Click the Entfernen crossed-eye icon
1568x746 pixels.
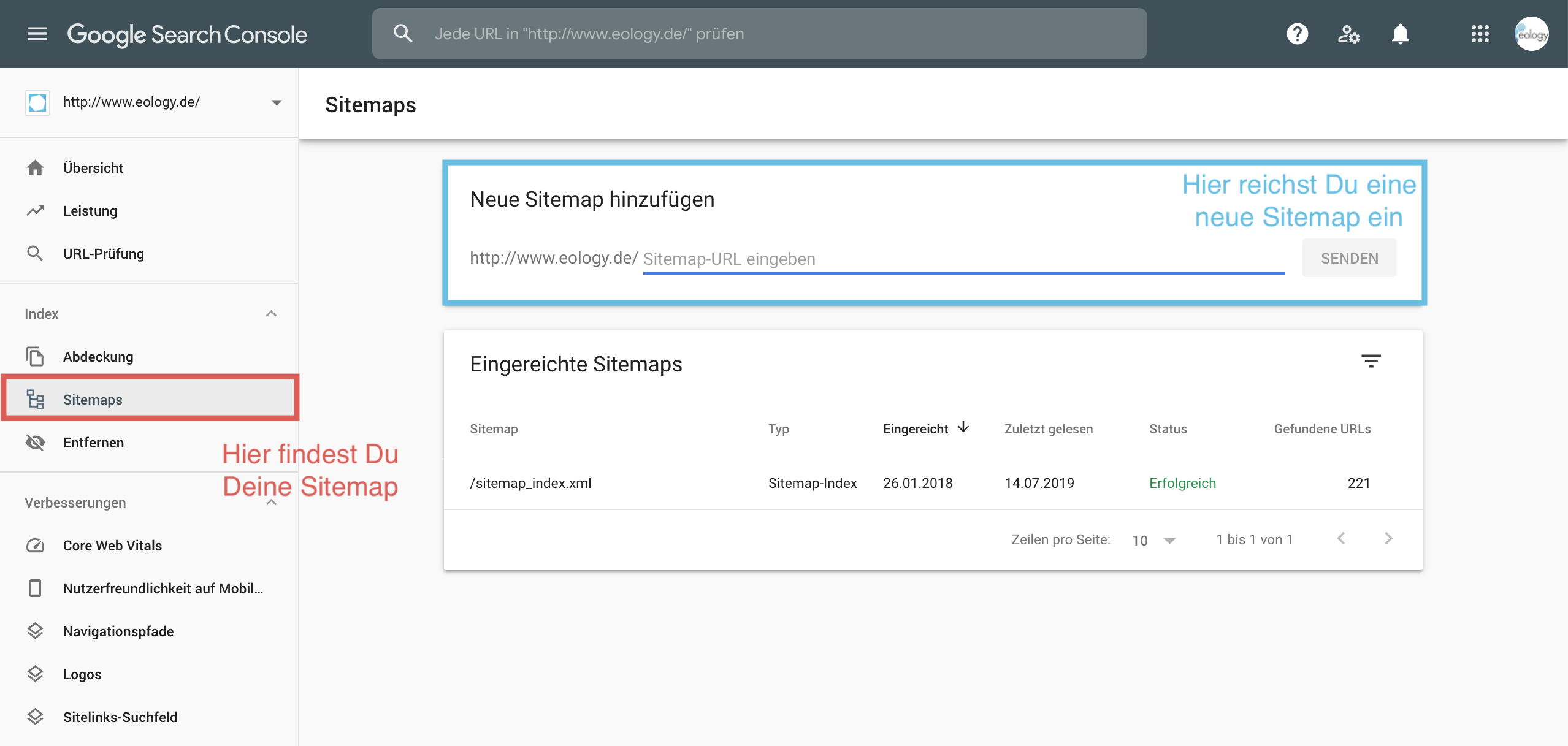tap(36, 442)
